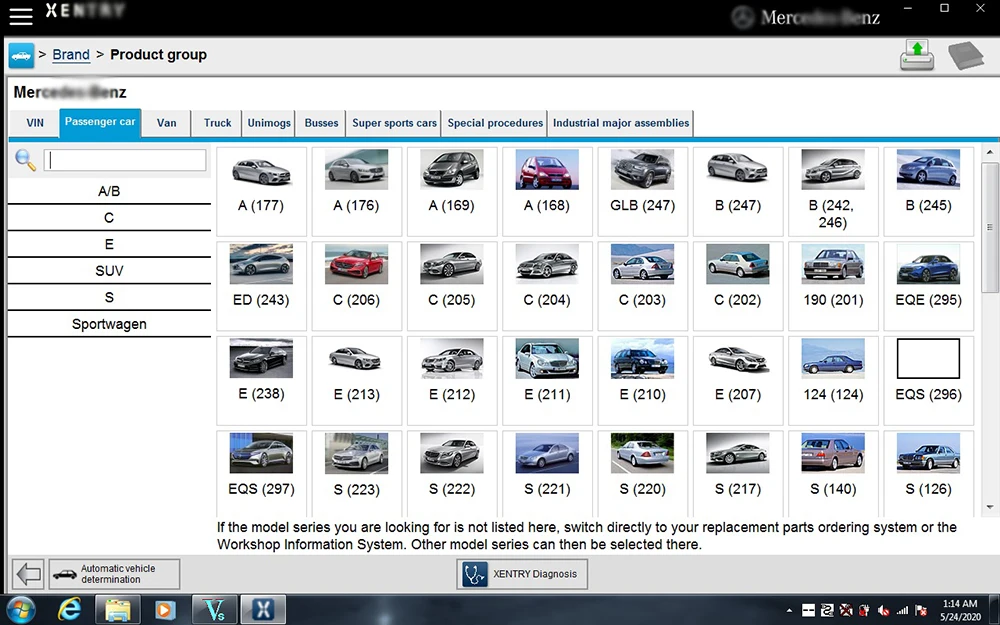1000x625 pixels.
Task: Select the S (223) model series
Action: (x=357, y=473)
